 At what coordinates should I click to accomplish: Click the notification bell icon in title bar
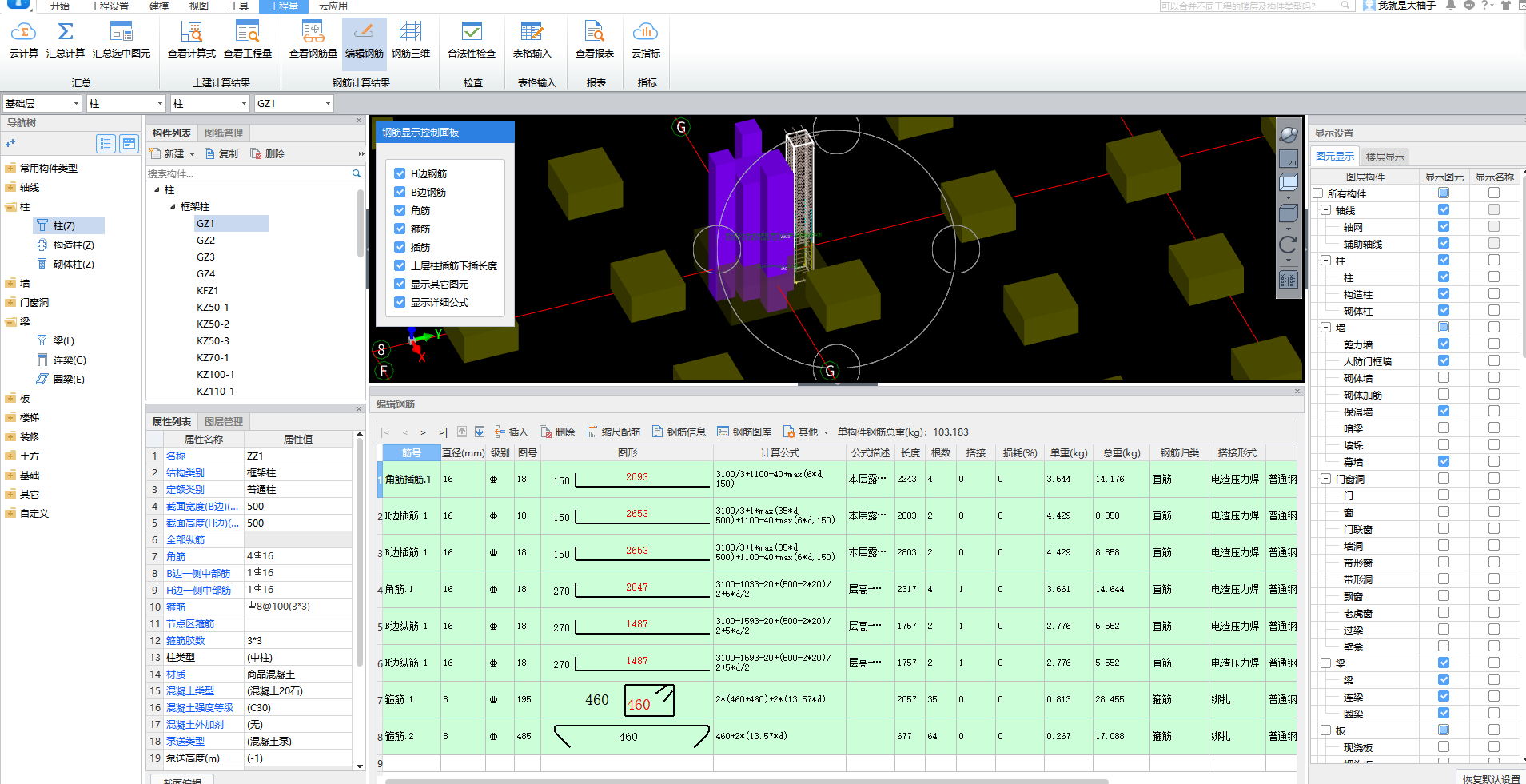[1451, 6]
